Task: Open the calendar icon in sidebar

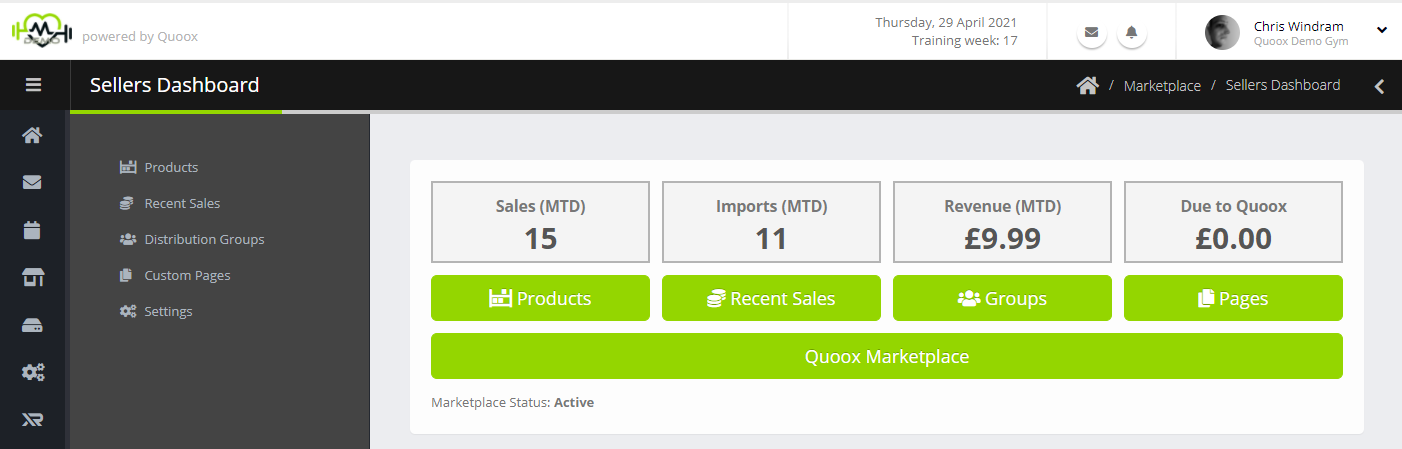Action: [33, 230]
